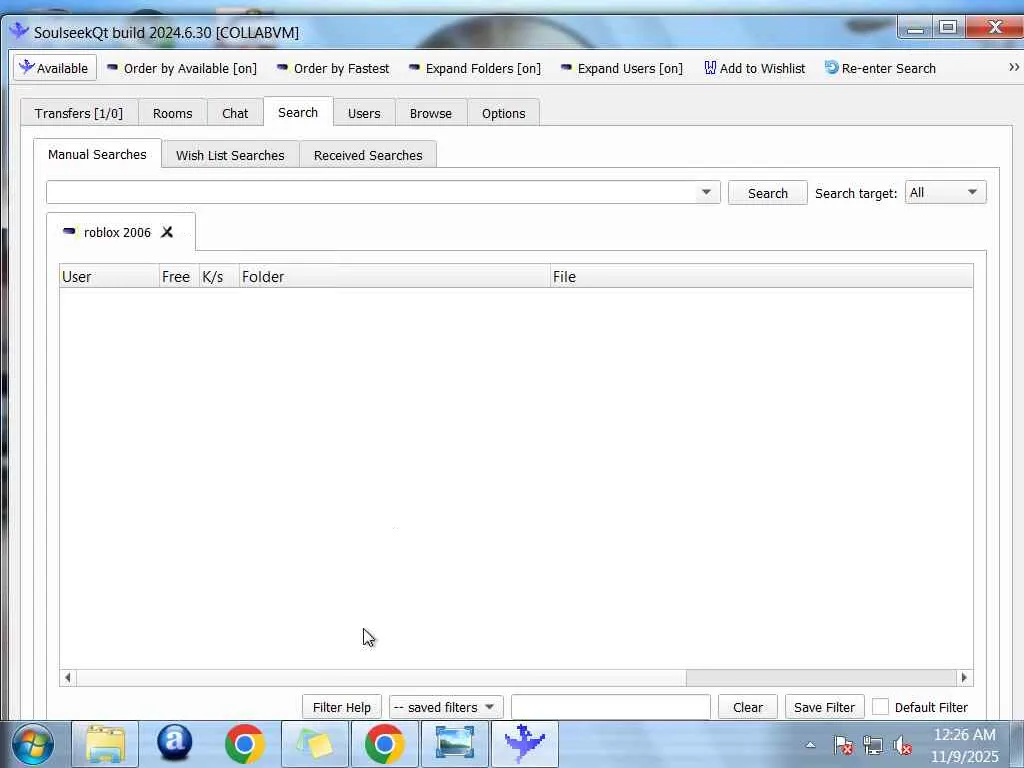The width and height of the screenshot is (1024, 768).
Task: Switch to the Chat tab
Action: pos(235,113)
